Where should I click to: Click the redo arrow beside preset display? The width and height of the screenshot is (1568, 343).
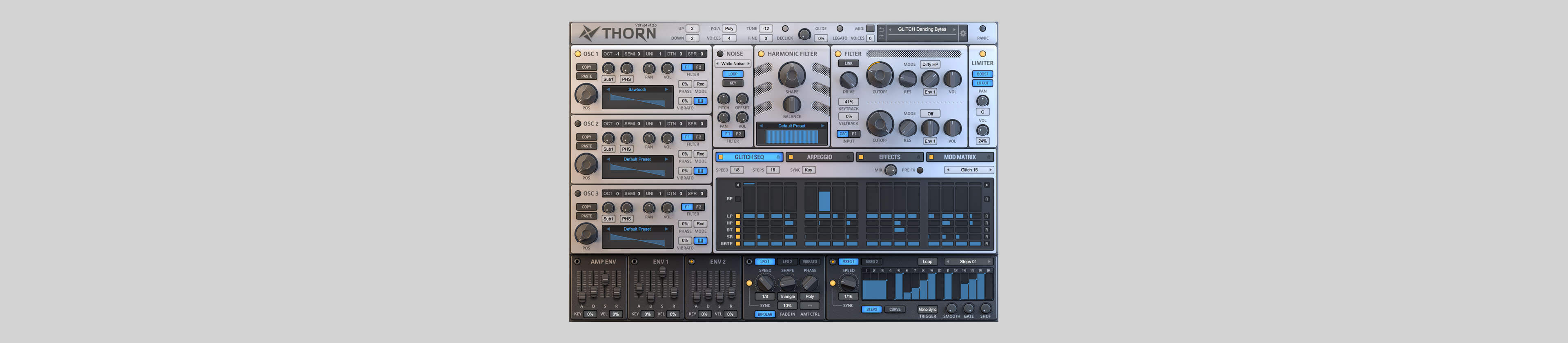[x=882, y=37]
